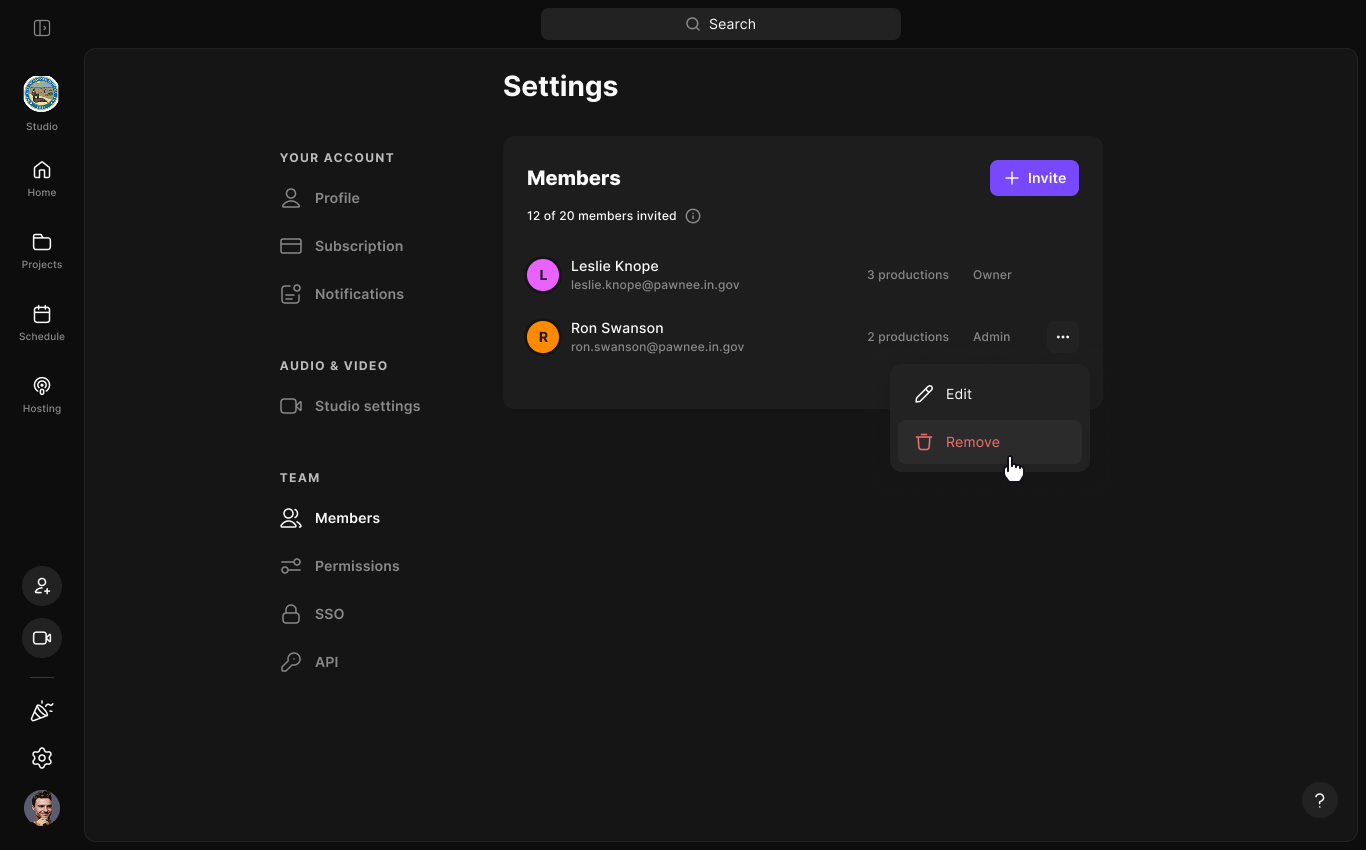Open Home from the left sidebar
The image size is (1366, 850).
[x=42, y=178]
